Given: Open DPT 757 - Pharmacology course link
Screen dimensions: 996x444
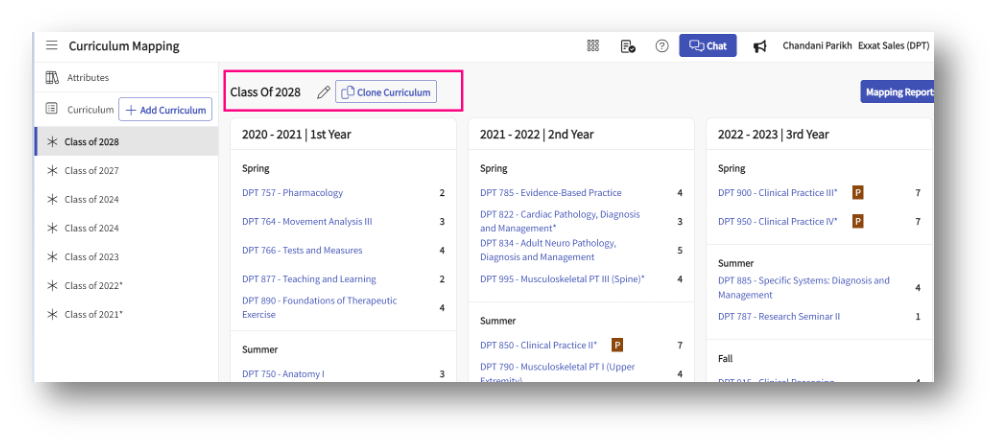Looking at the screenshot, I should (292, 193).
